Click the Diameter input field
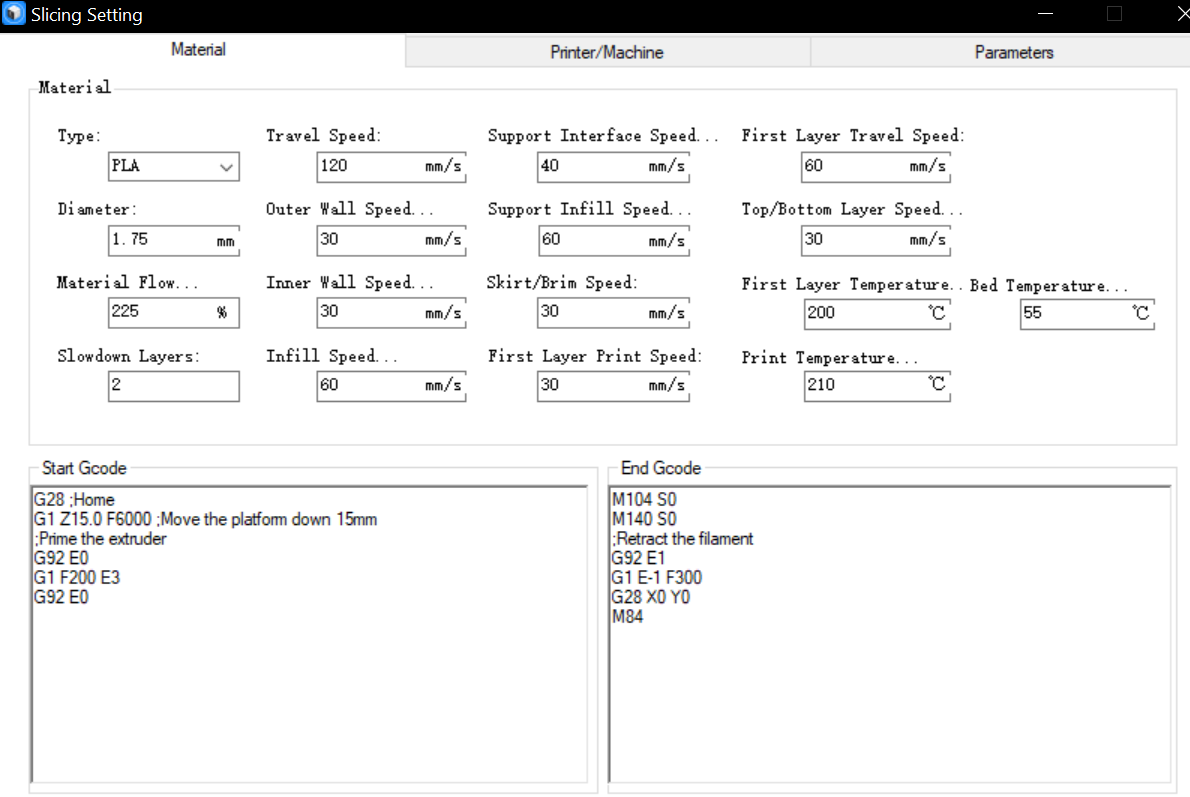 [174, 240]
